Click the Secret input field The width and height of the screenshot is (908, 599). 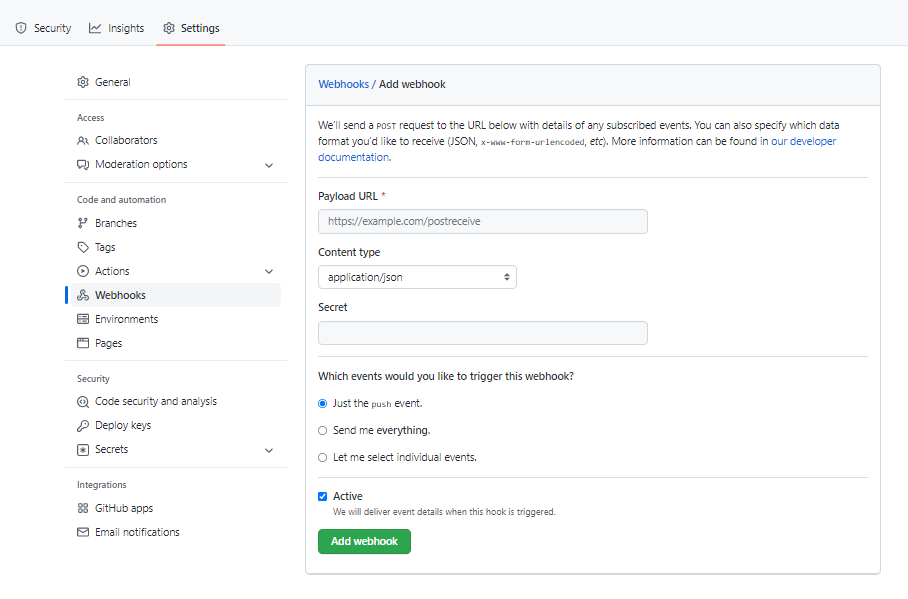pos(482,333)
